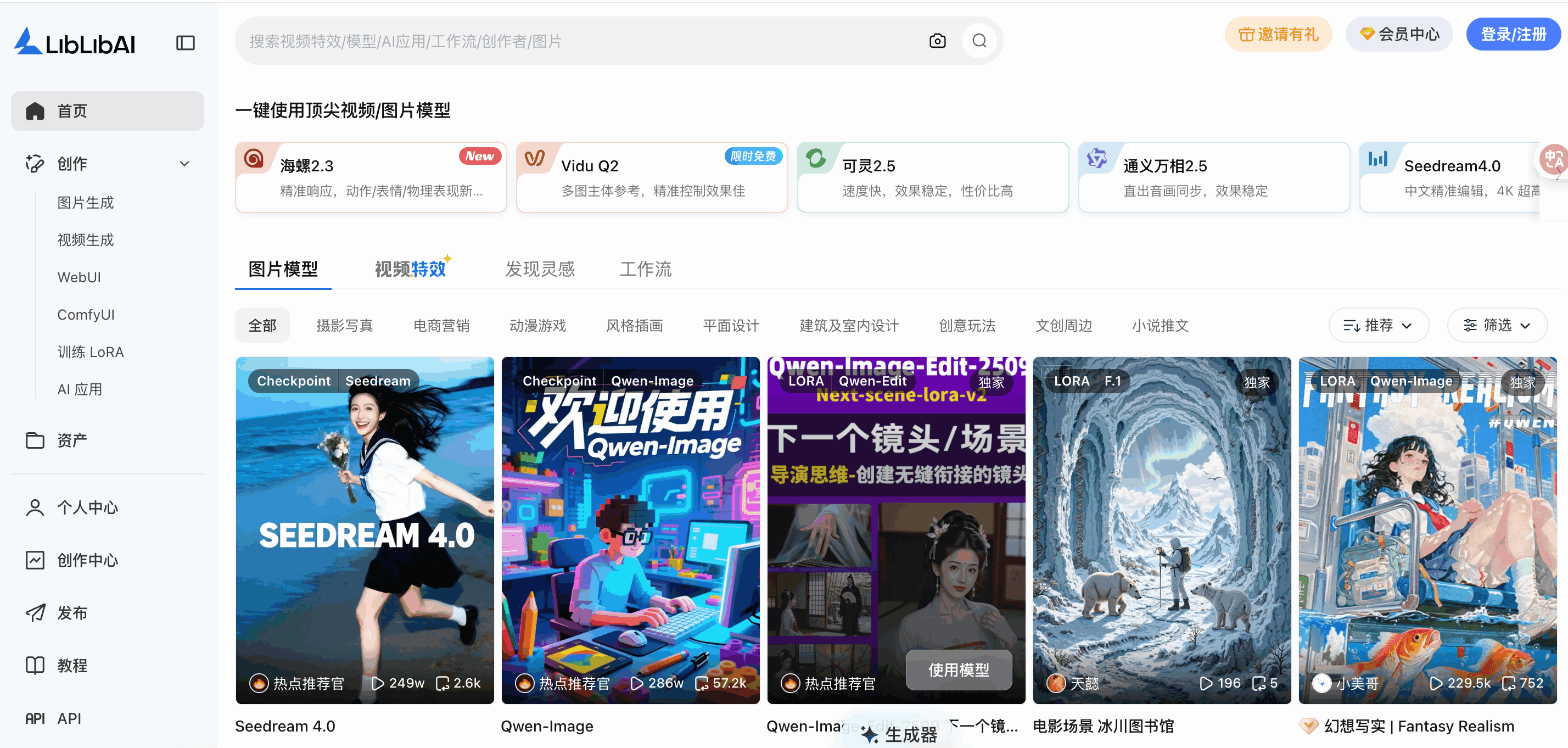This screenshot has width=1568, height=748.
Task: Click the 登录/注册 button
Action: tap(1513, 35)
